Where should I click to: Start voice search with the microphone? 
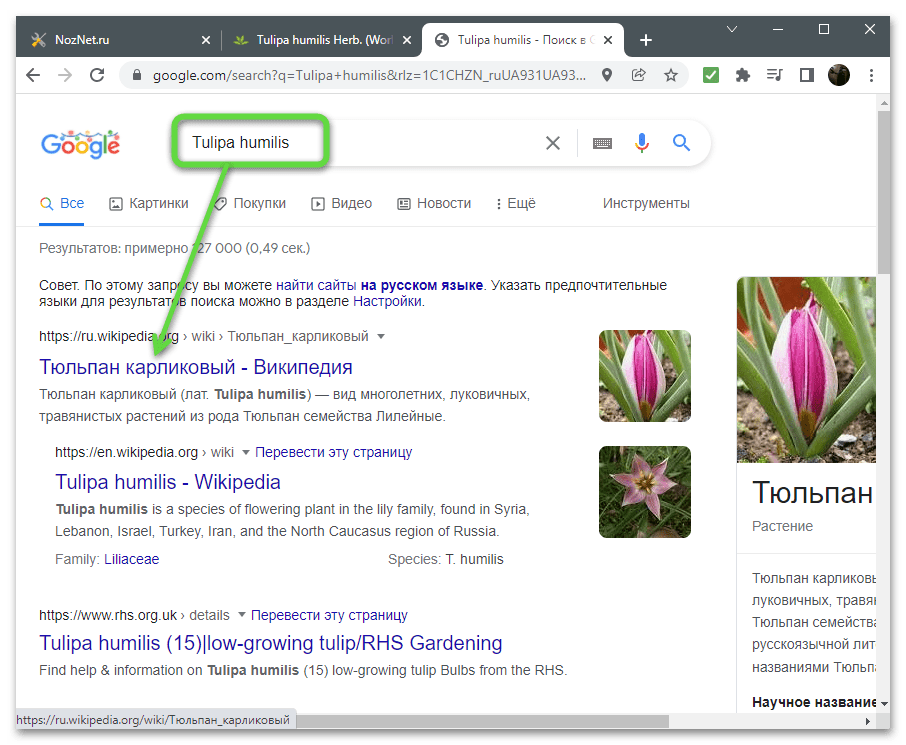[642, 143]
